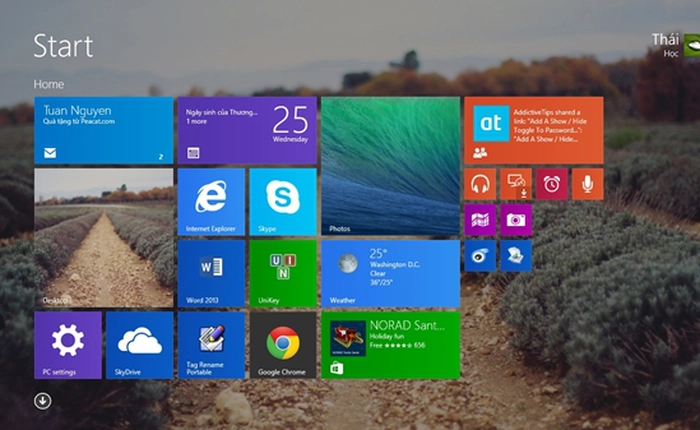Viewport: 700px width, 430px height.
Task: Open the blue Weibo eye tile
Action: pyautogui.click(x=480, y=256)
